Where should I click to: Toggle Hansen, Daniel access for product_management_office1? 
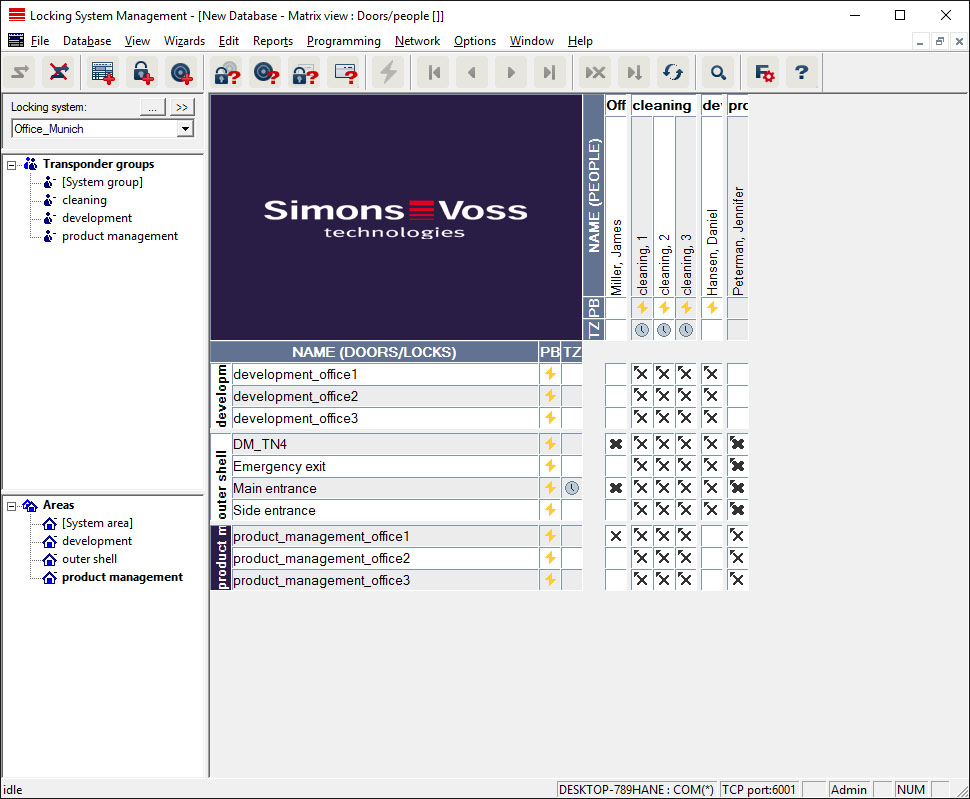711,536
